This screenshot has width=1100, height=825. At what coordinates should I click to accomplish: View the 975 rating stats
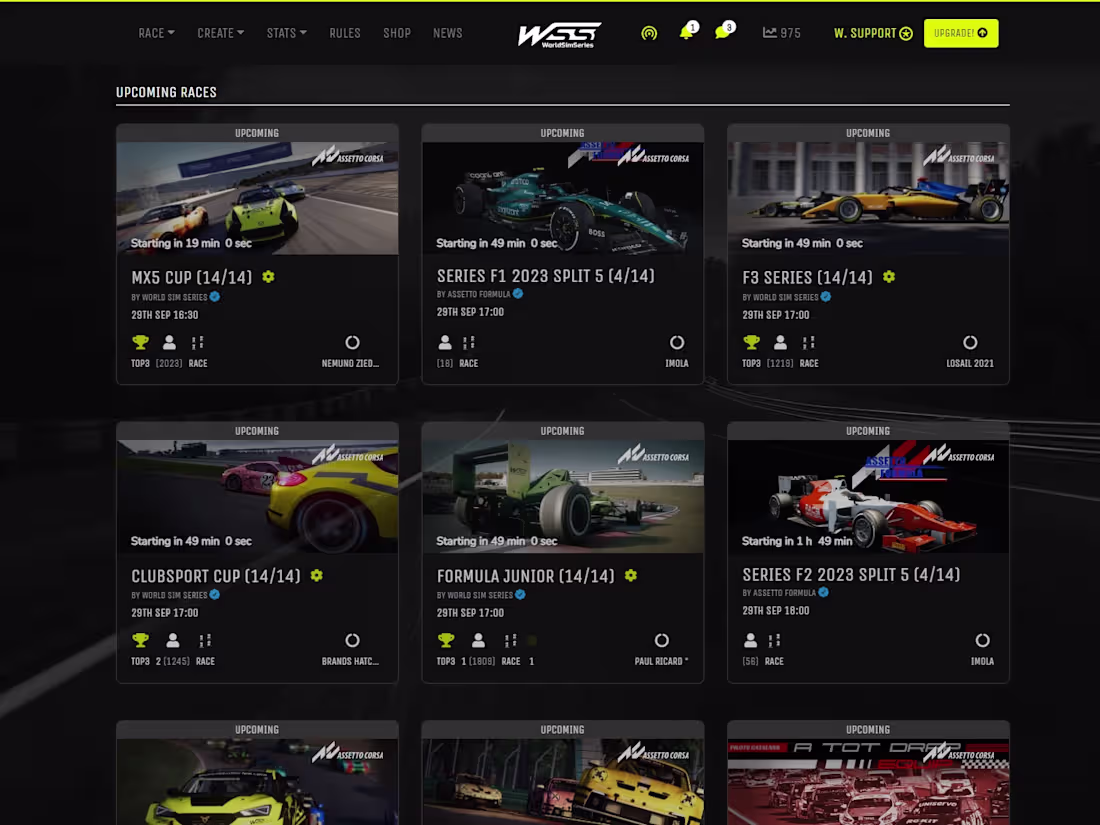click(782, 33)
